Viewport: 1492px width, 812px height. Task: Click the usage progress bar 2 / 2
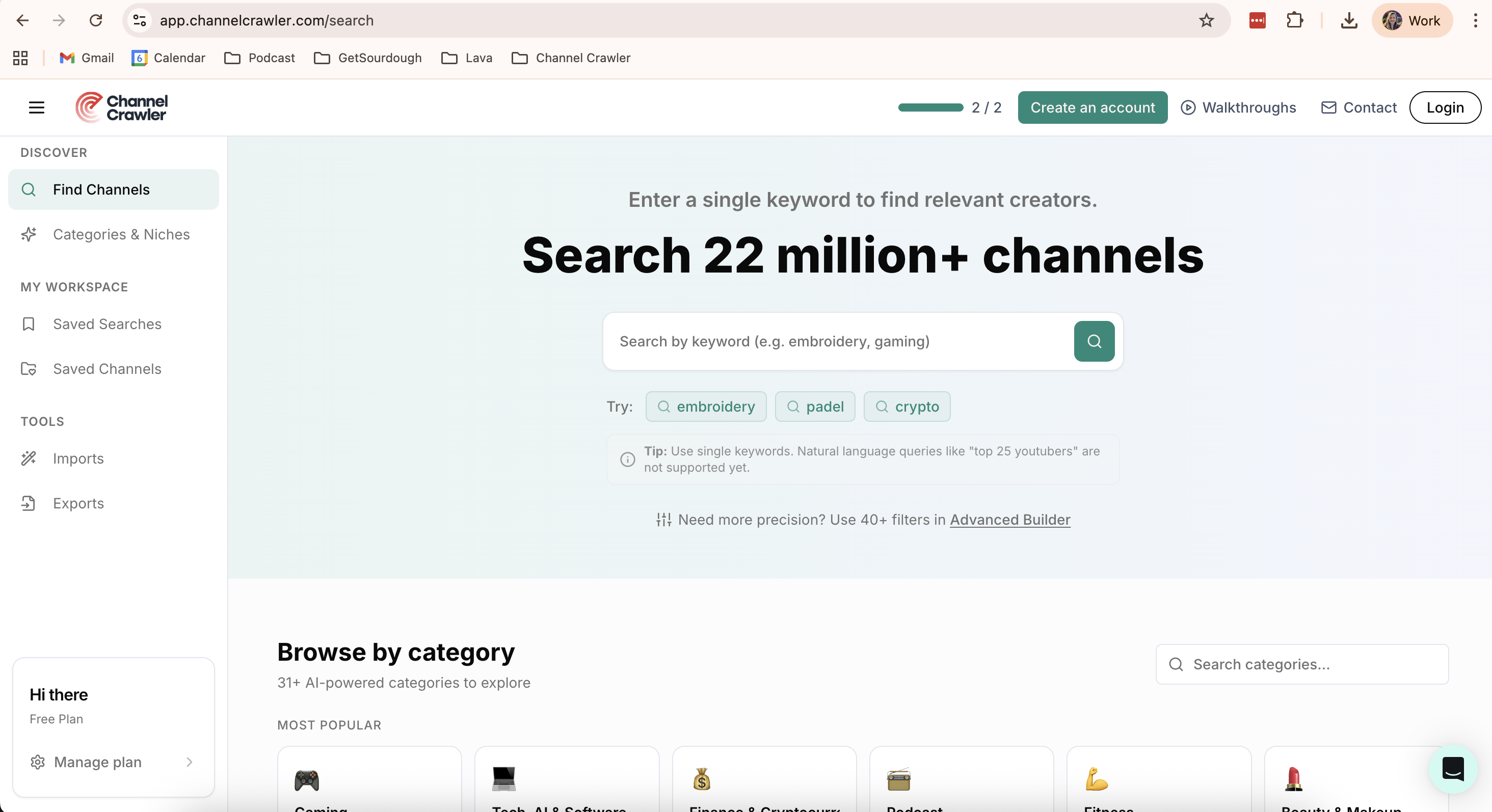click(930, 107)
